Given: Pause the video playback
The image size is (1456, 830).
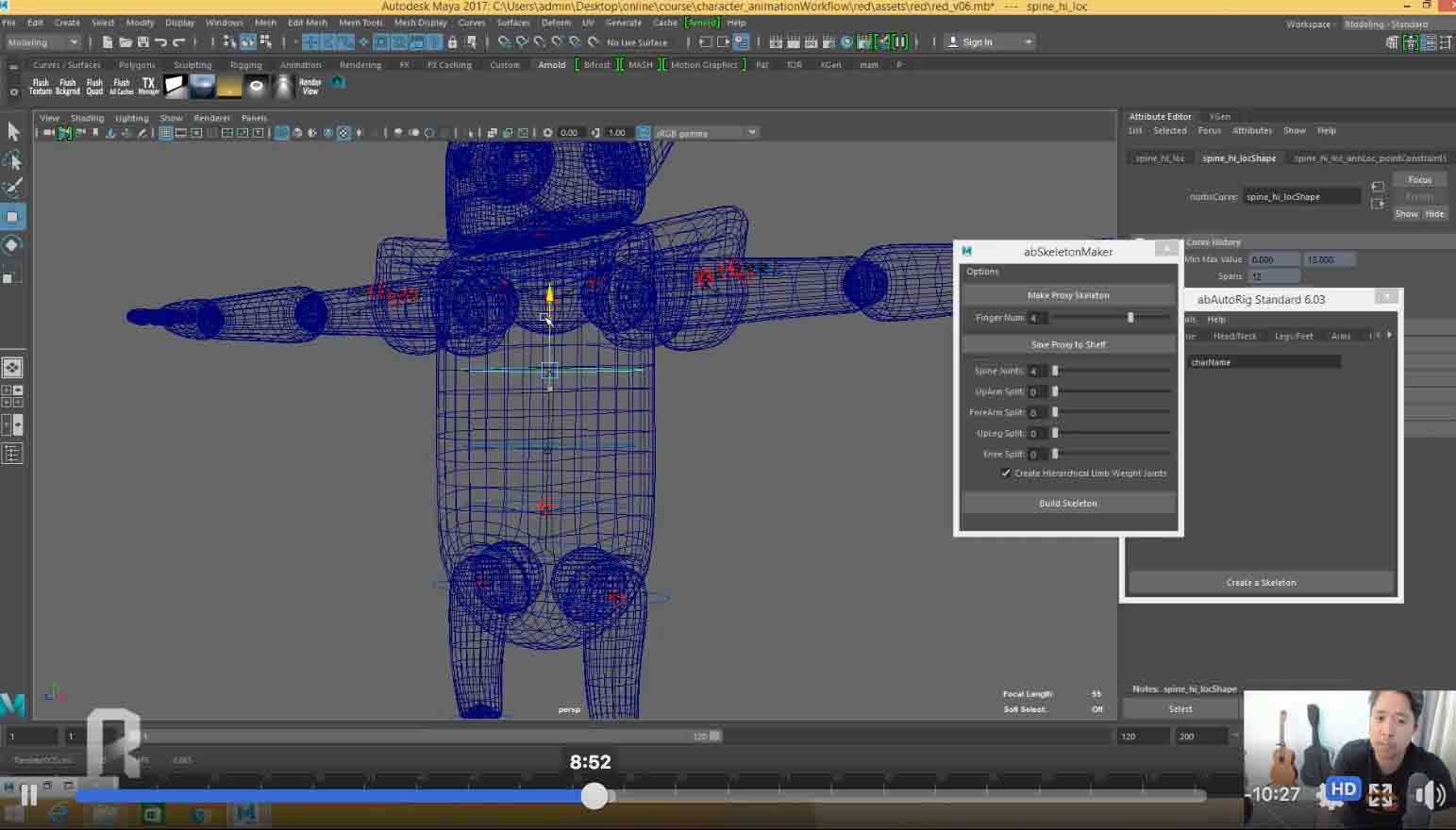Looking at the screenshot, I should pyautogui.click(x=29, y=795).
